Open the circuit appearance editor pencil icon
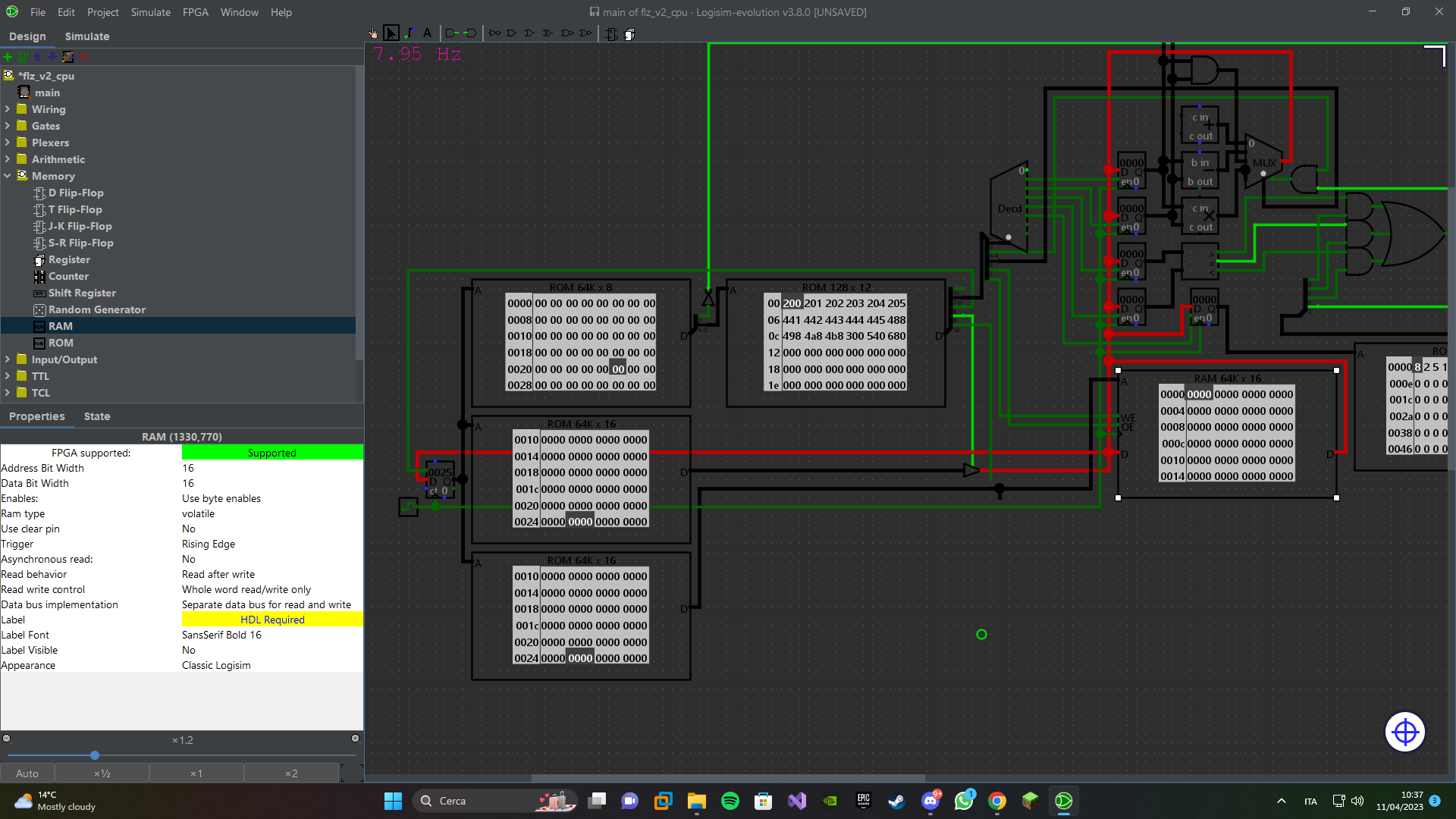 67,57
